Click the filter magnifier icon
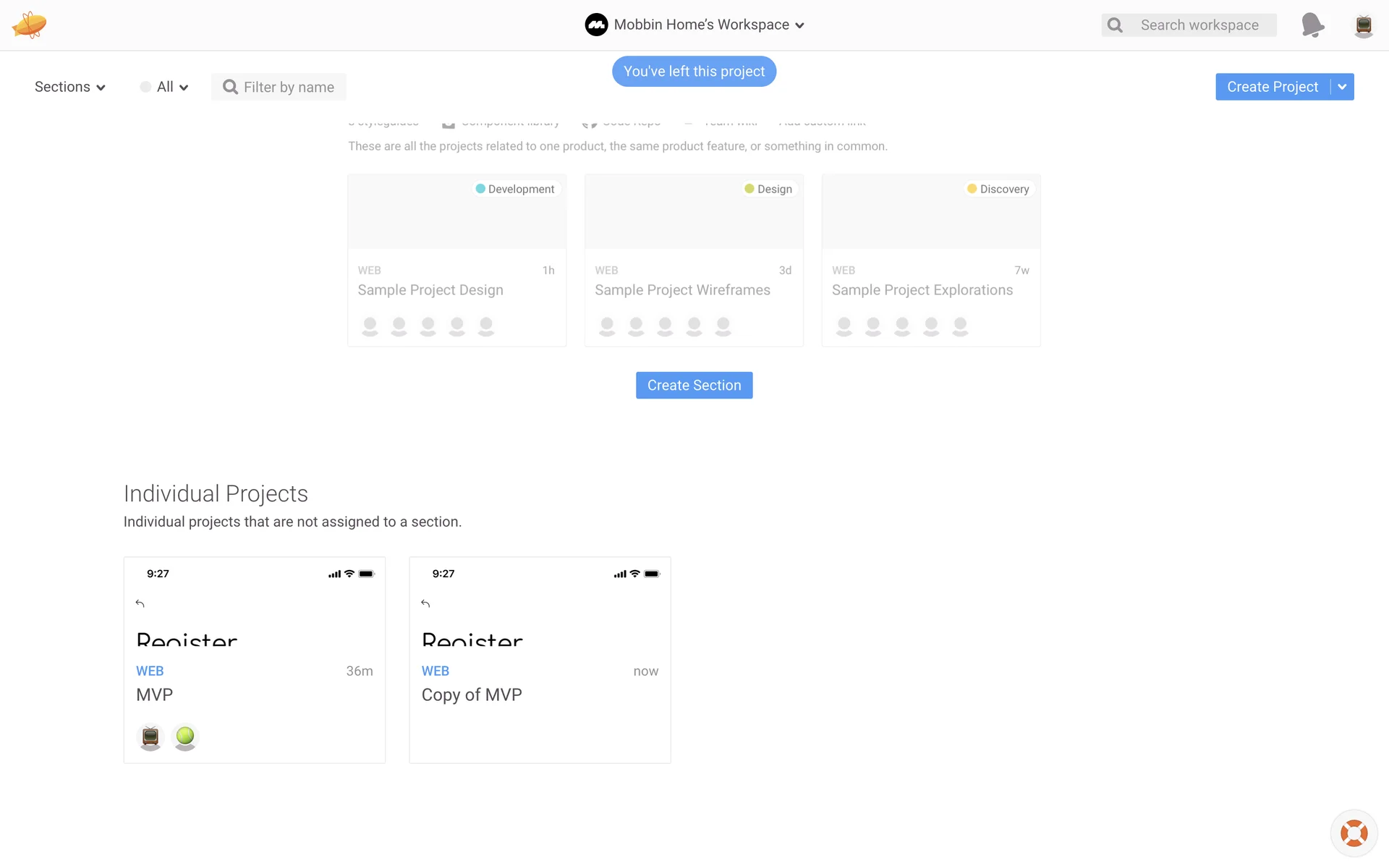Image resolution: width=1389 pixels, height=868 pixels. tap(230, 87)
